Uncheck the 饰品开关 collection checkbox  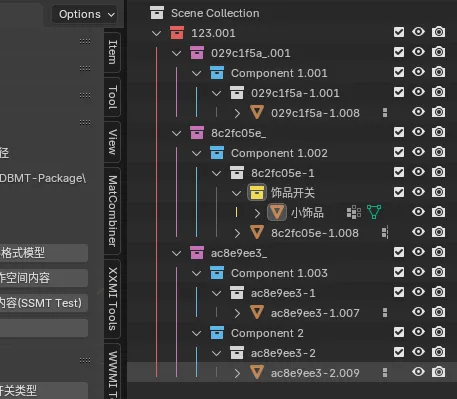click(399, 192)
